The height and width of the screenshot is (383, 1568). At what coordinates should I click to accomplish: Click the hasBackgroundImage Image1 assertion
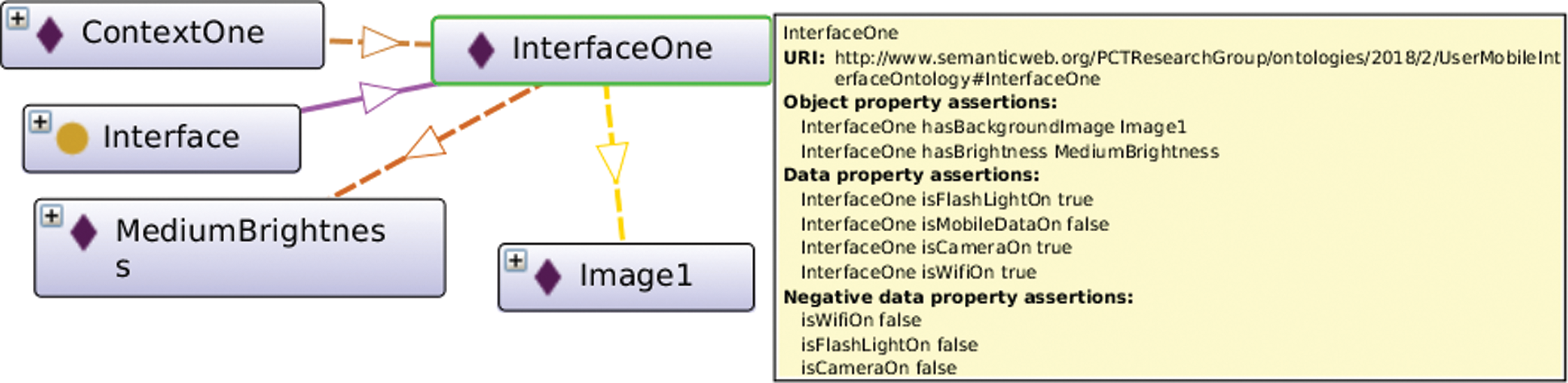pos(993,127)
